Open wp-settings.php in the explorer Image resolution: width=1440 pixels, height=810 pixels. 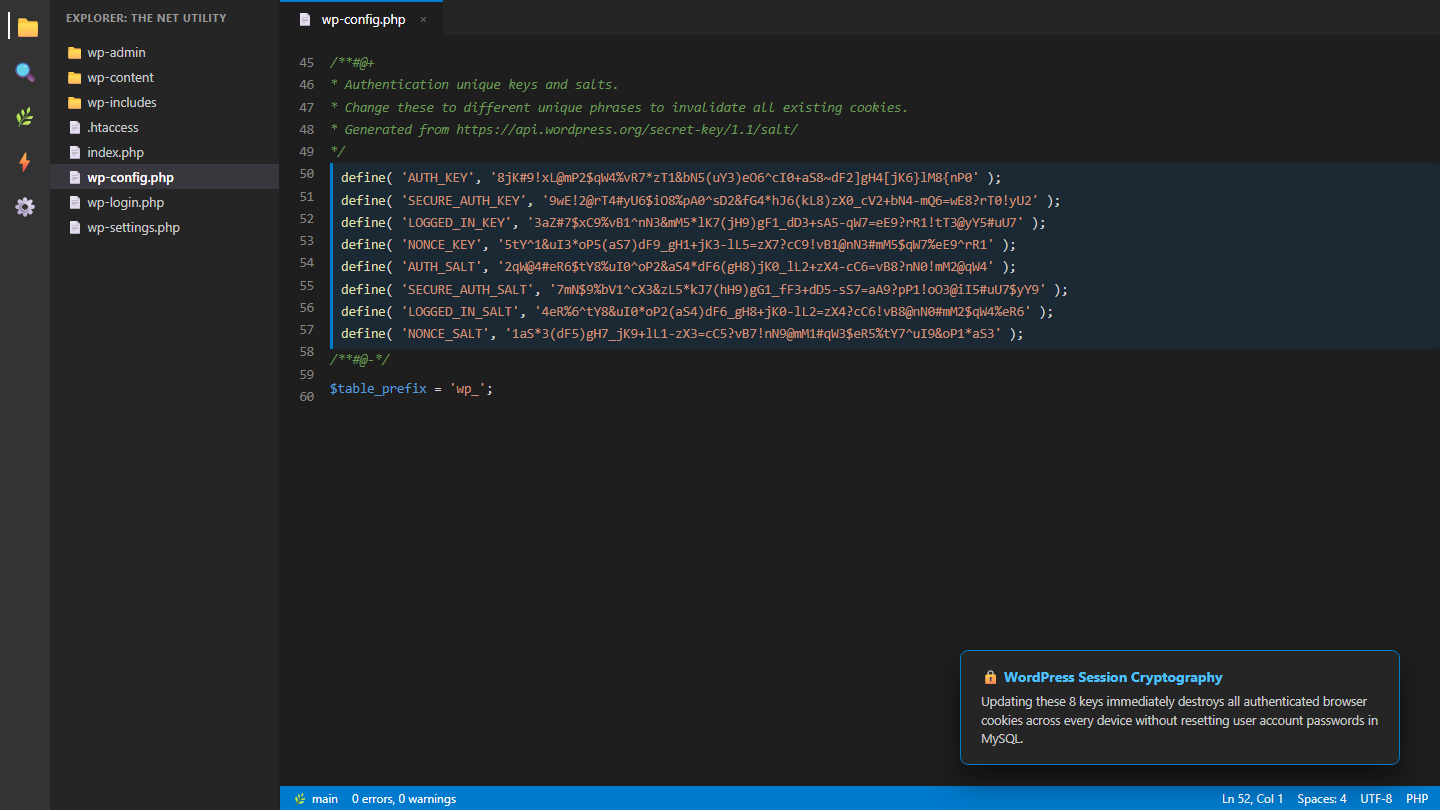click(164, 228)
